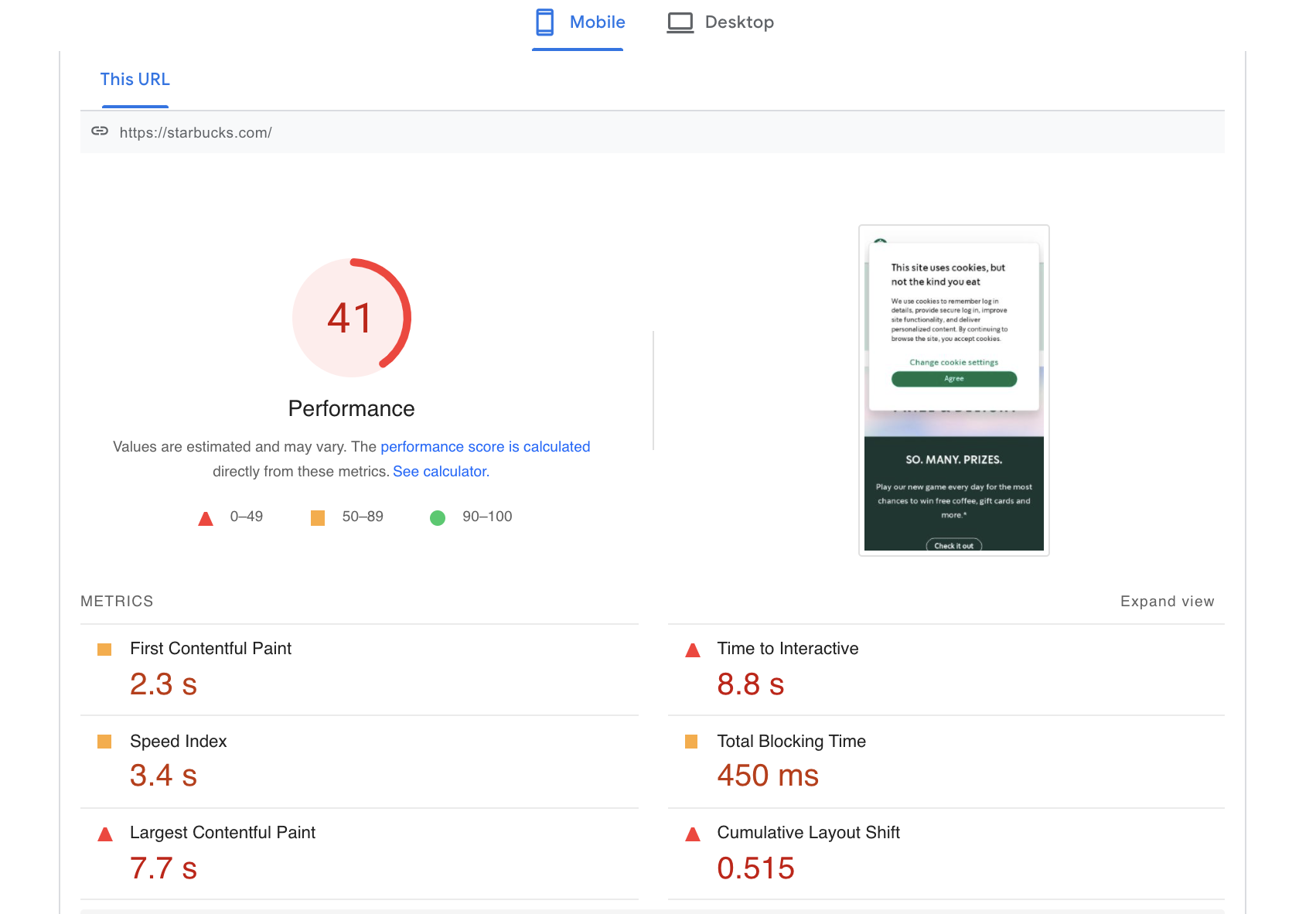The image size is (1316, 914).
Task: Click the link chain icon beside the URL
Action: point(100,131)
